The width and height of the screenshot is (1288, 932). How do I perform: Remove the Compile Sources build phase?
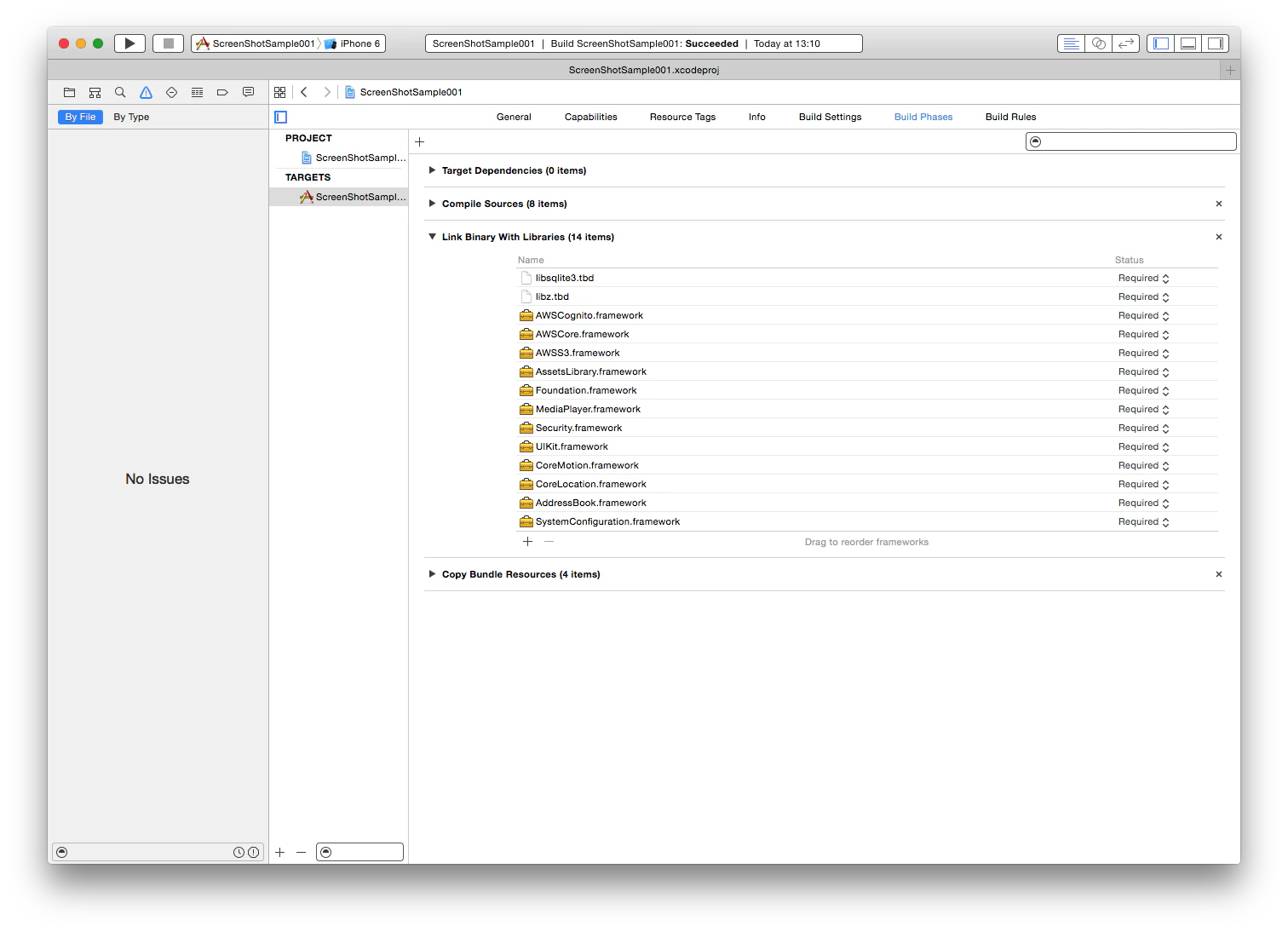[x=1219, y=204]
